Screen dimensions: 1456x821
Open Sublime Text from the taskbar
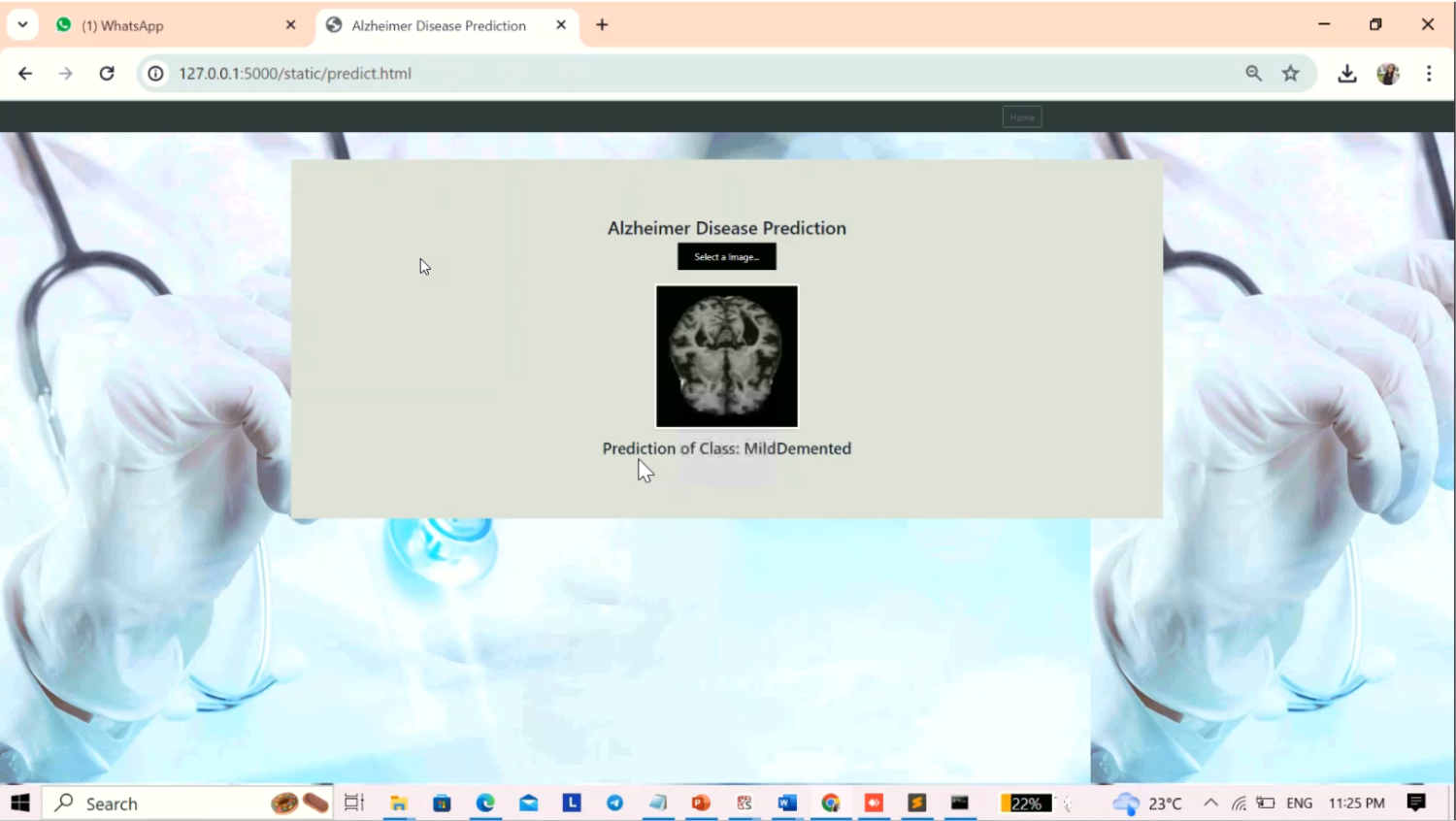click(x=915, y=803)
